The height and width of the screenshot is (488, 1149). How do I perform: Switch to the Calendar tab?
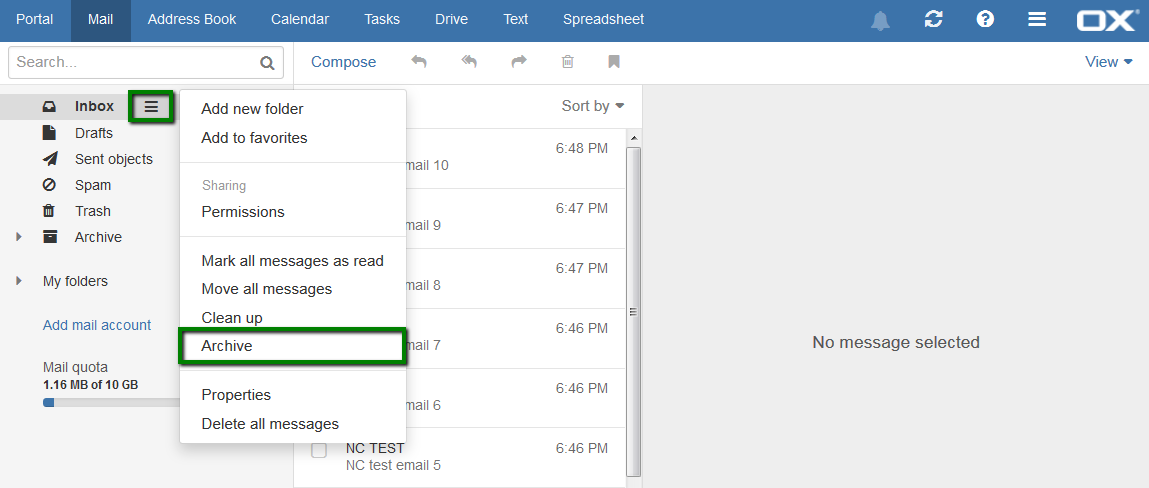pos(300,20)
